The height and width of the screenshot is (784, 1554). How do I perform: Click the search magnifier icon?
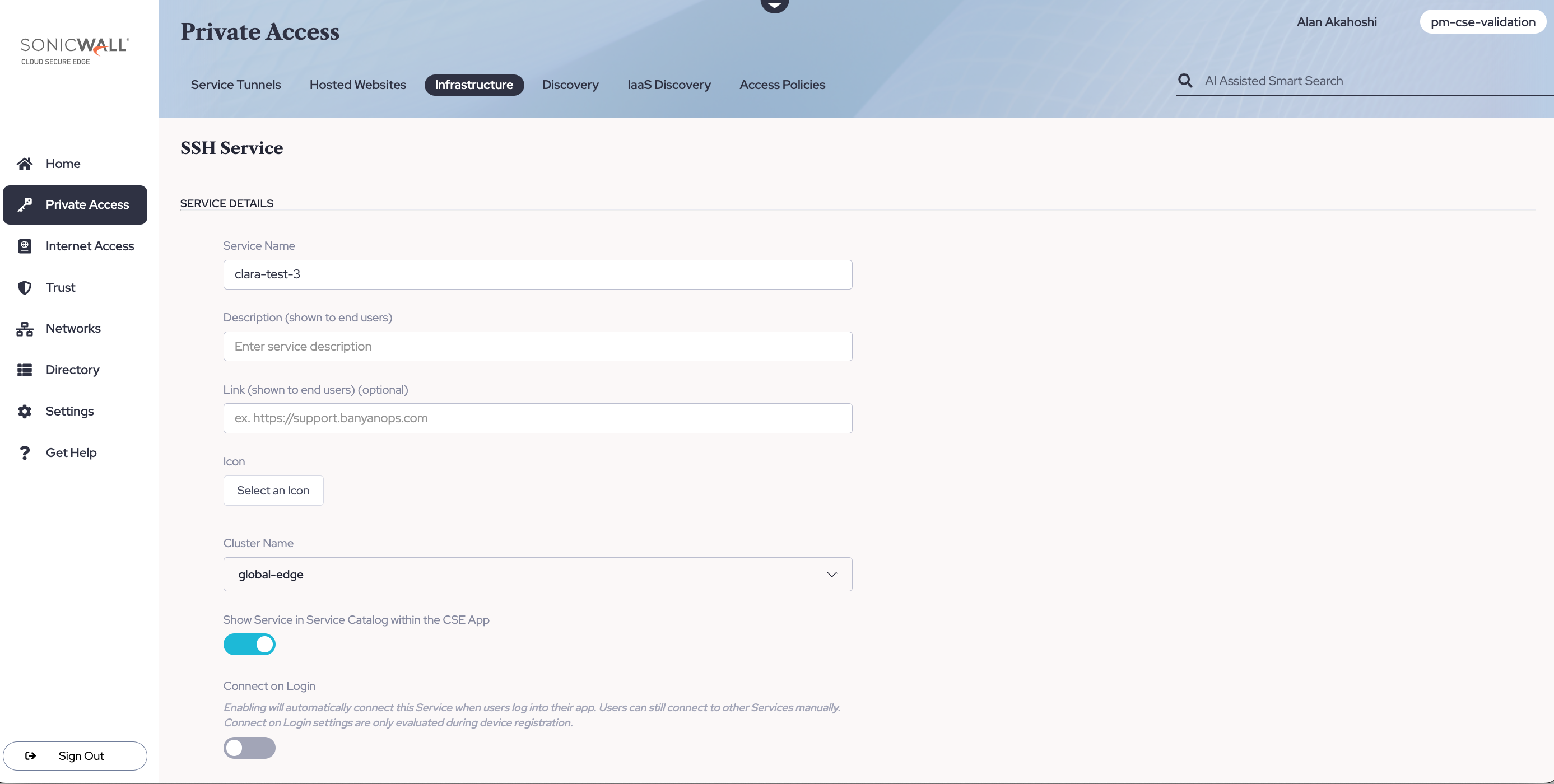(x=1185, y=81)
